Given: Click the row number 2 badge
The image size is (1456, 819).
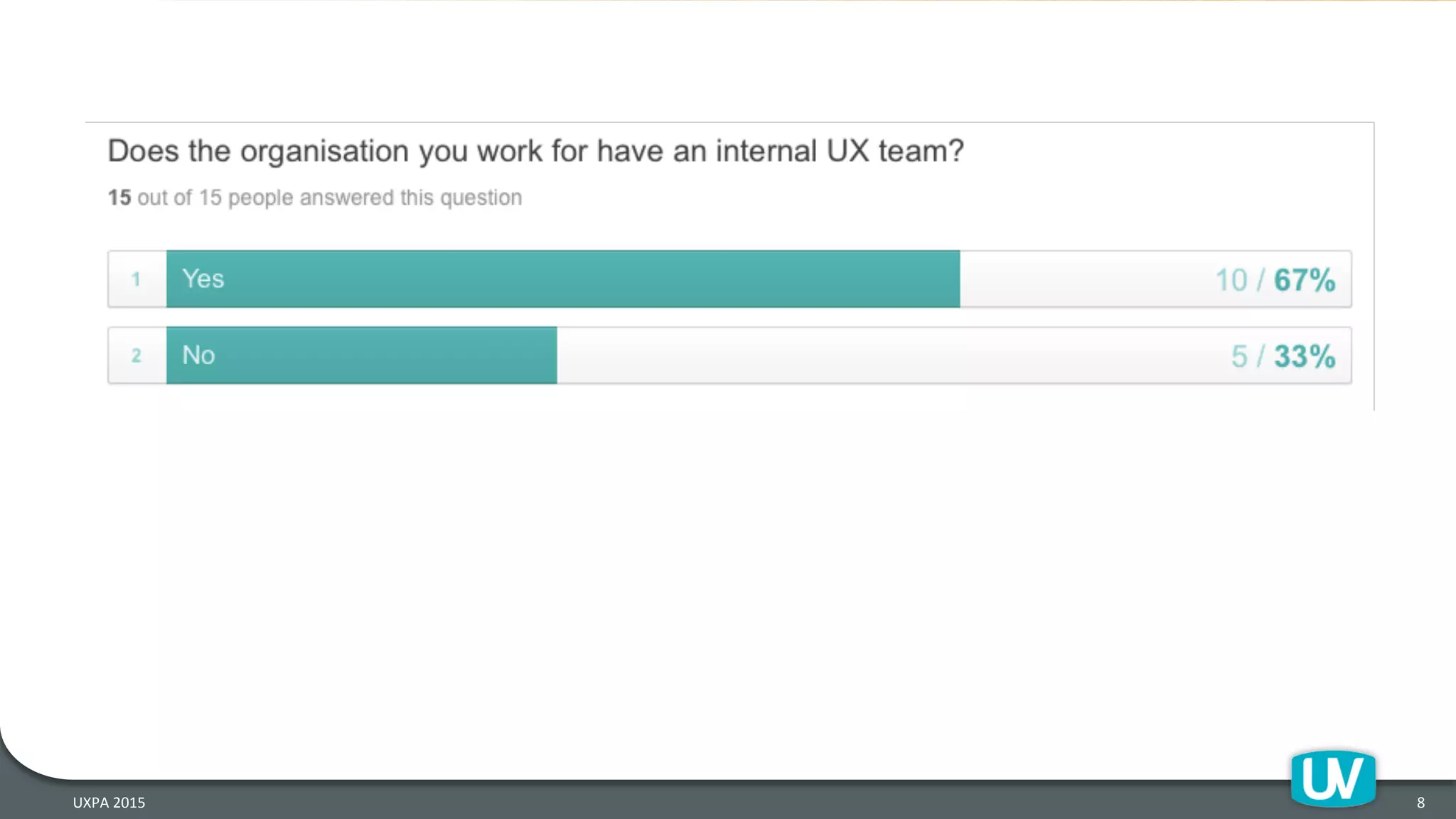Looking at the screenshot, I should coord(136,355).
